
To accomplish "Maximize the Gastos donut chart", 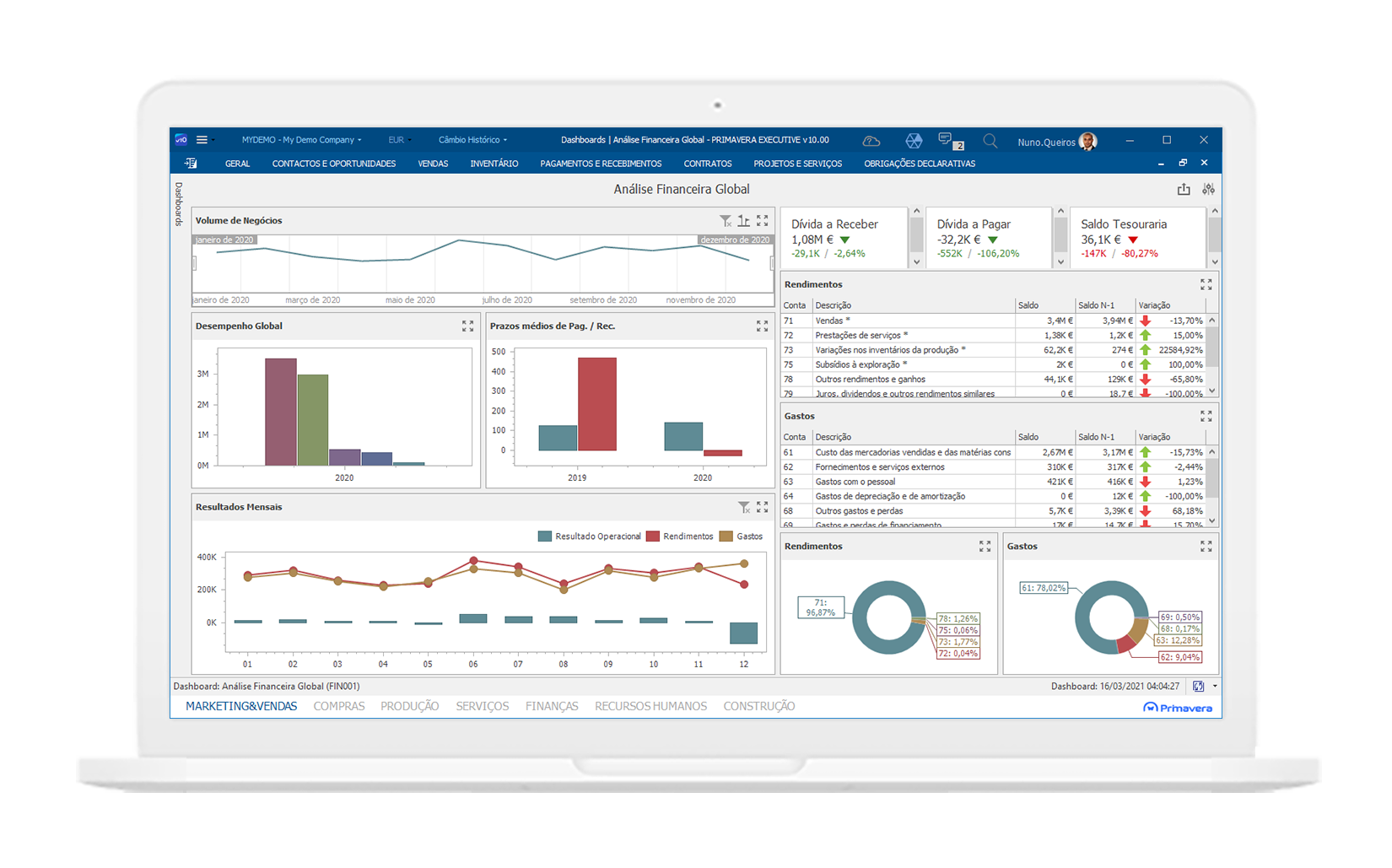I will 1206,547.
